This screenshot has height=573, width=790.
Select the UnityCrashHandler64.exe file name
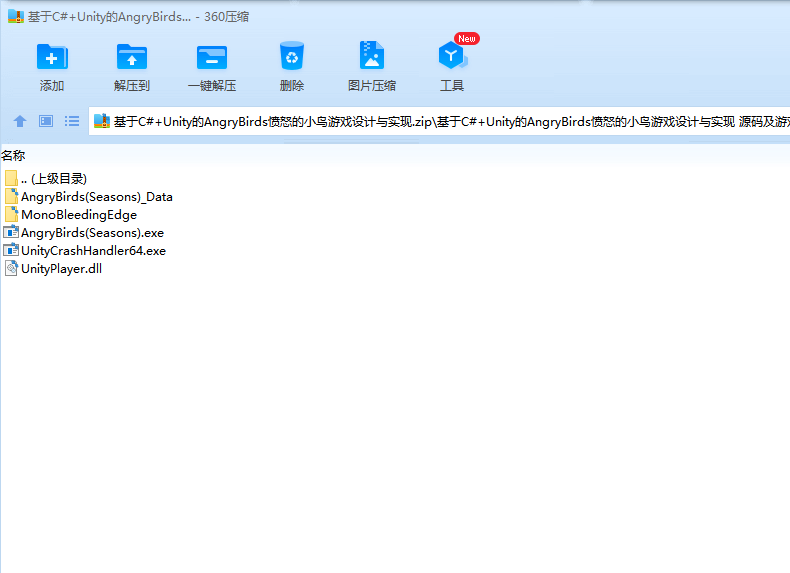93,251
